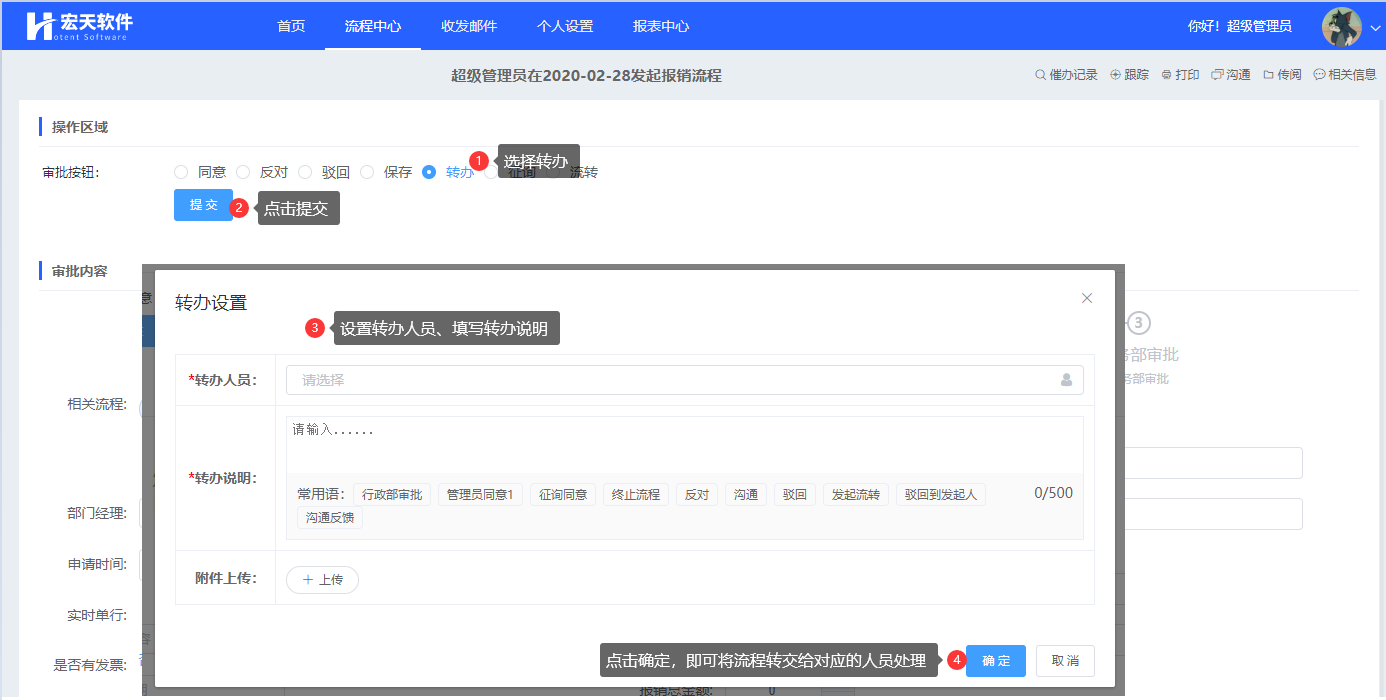Viewport: 1386px width, 700px height.
Task: Select the 同意 radio button
Action: [181, 172]
